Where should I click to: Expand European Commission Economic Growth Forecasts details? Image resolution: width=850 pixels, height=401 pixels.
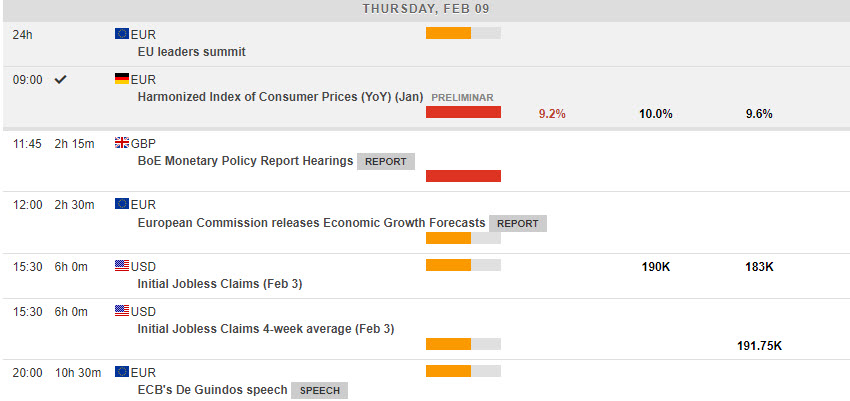[x=311, y=222]
